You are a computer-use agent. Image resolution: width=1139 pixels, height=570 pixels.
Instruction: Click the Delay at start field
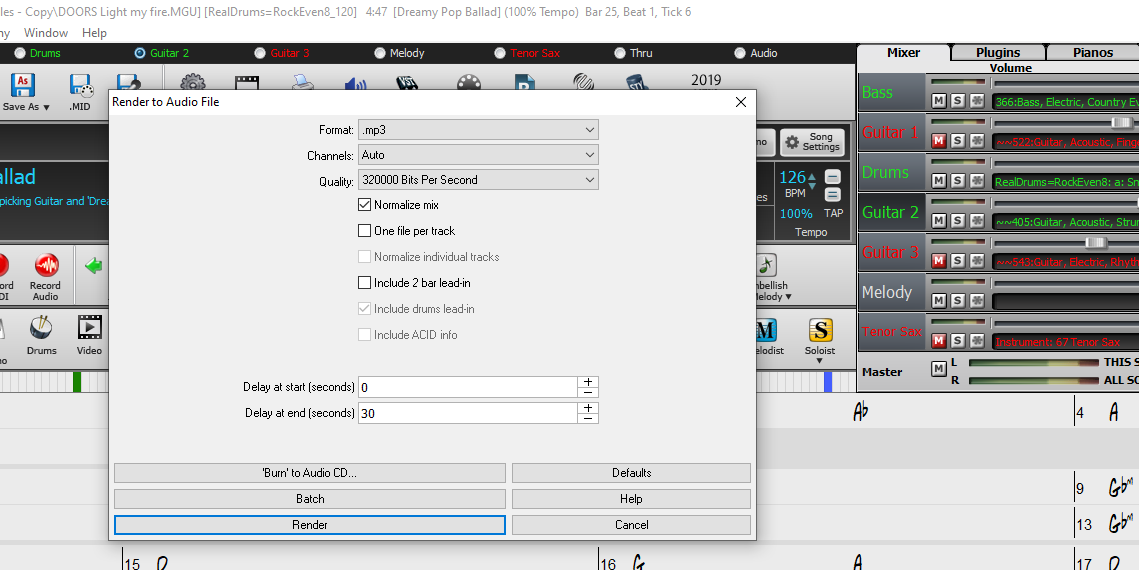(468, 387)
